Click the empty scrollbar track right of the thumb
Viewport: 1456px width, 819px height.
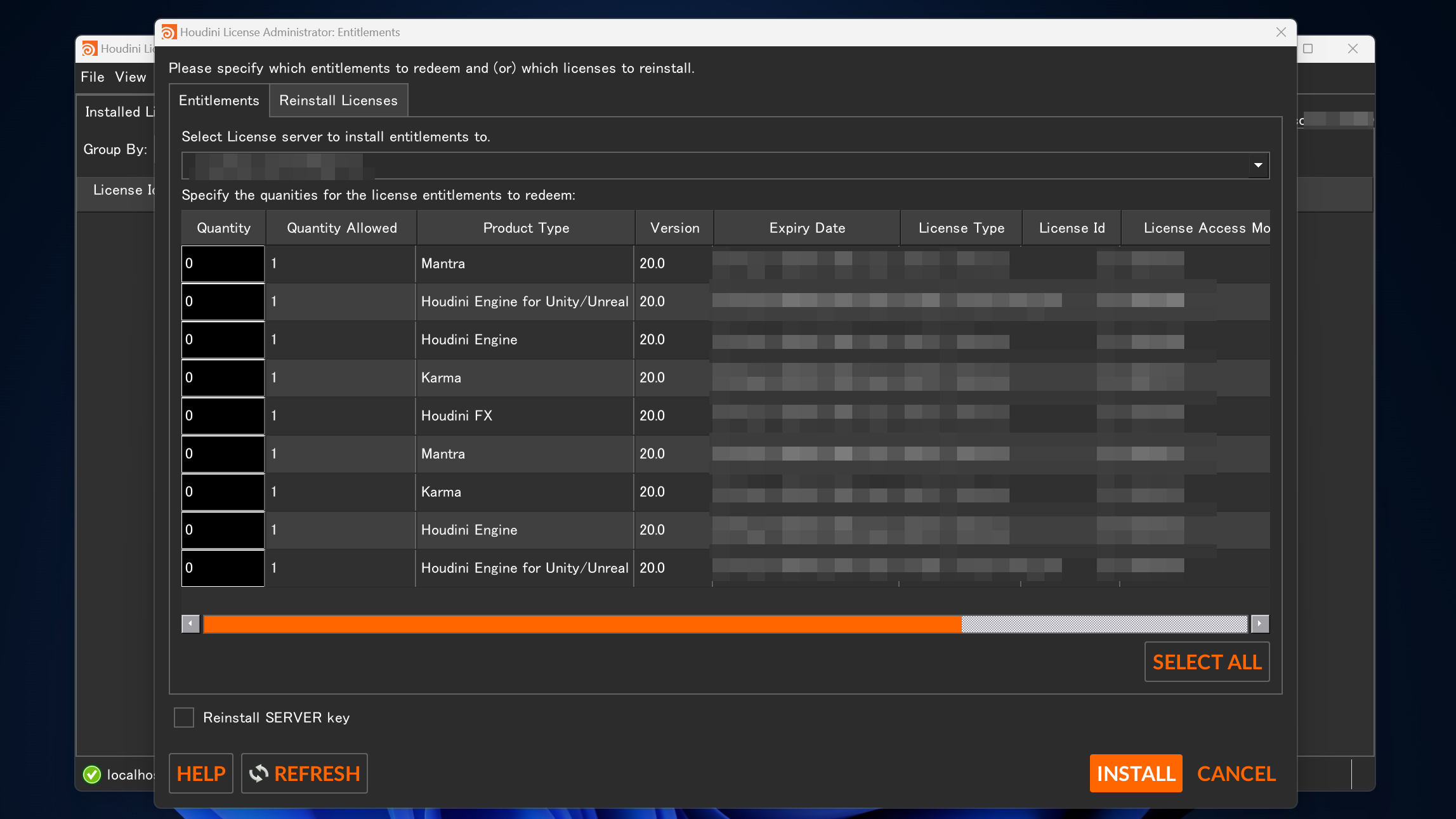pyautogui.click(x=1104, y=624)
